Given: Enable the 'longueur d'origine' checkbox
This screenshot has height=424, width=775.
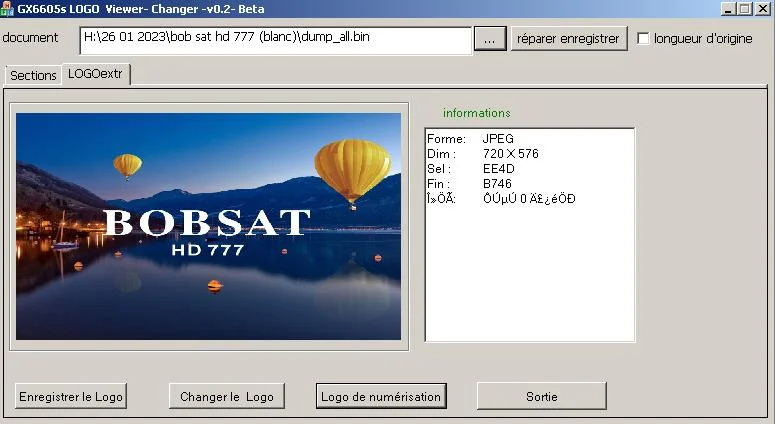Looking at the screenshot, I should coord(643,39).
